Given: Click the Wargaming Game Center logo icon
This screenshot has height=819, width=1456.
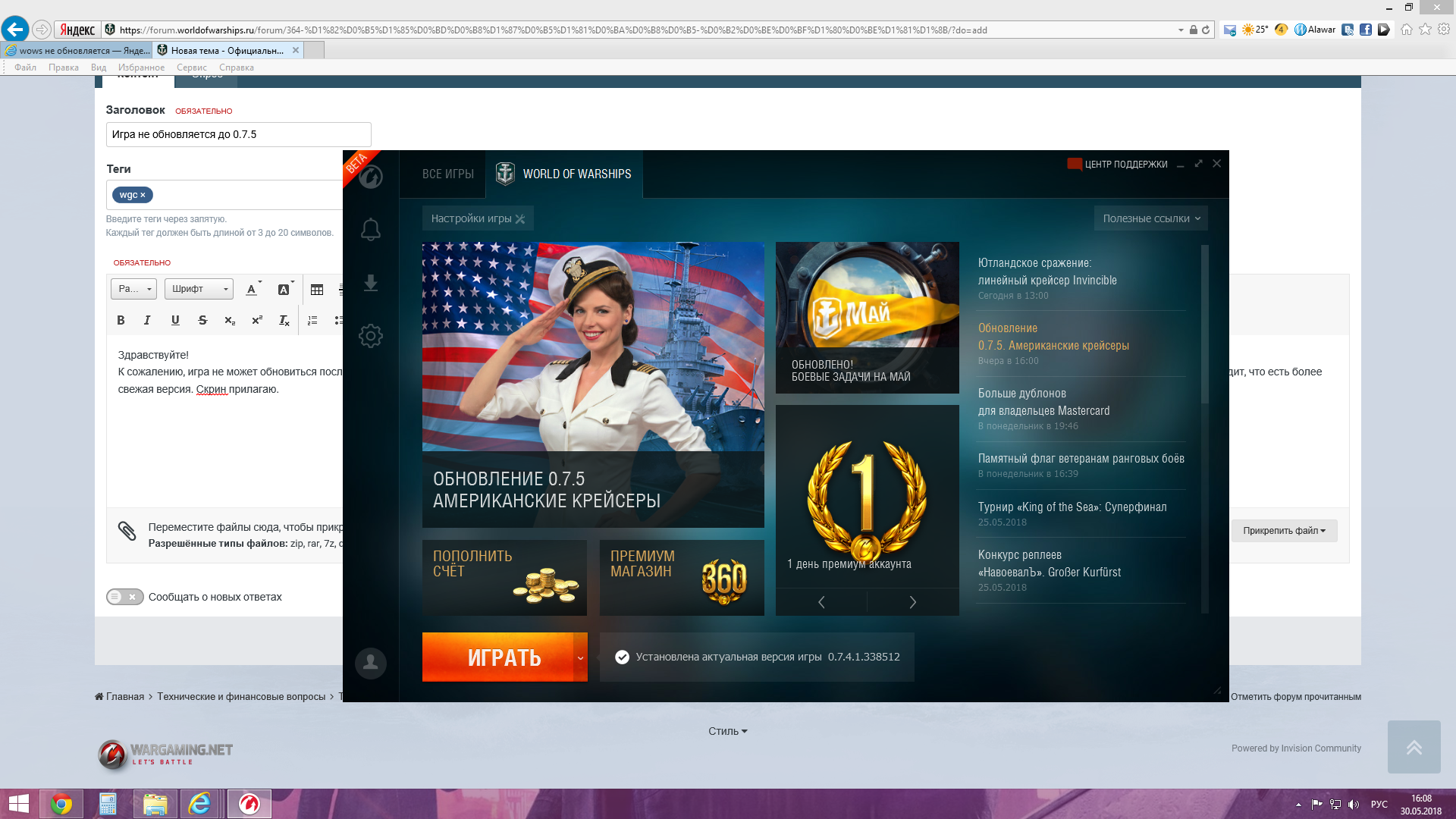Looking at the screenshot, I should (370, 177).
